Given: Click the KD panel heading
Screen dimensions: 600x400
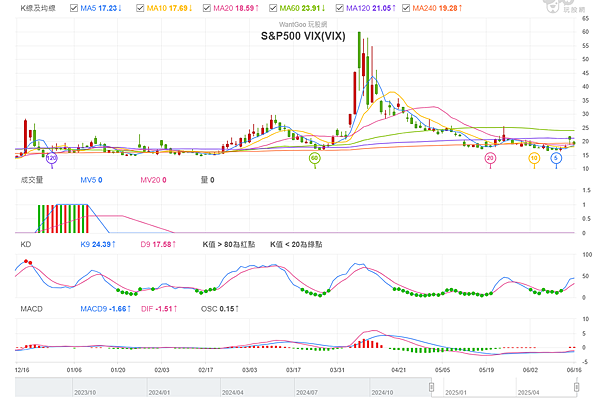Looking at the screenshot, I should click(26, 244).
